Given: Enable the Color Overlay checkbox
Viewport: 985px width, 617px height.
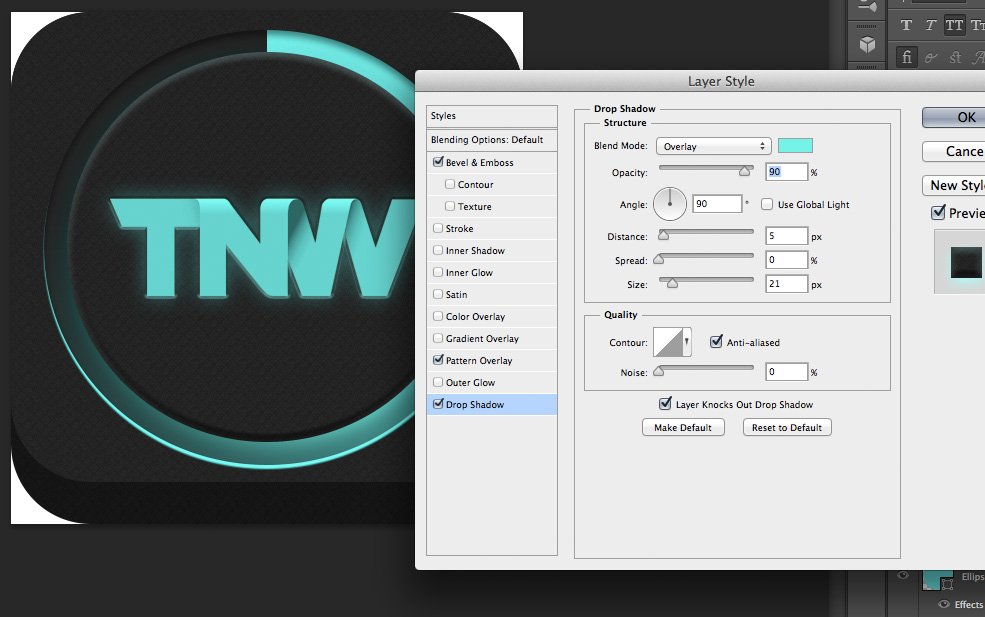Looking at the screenshot, I should pos(438,316).
